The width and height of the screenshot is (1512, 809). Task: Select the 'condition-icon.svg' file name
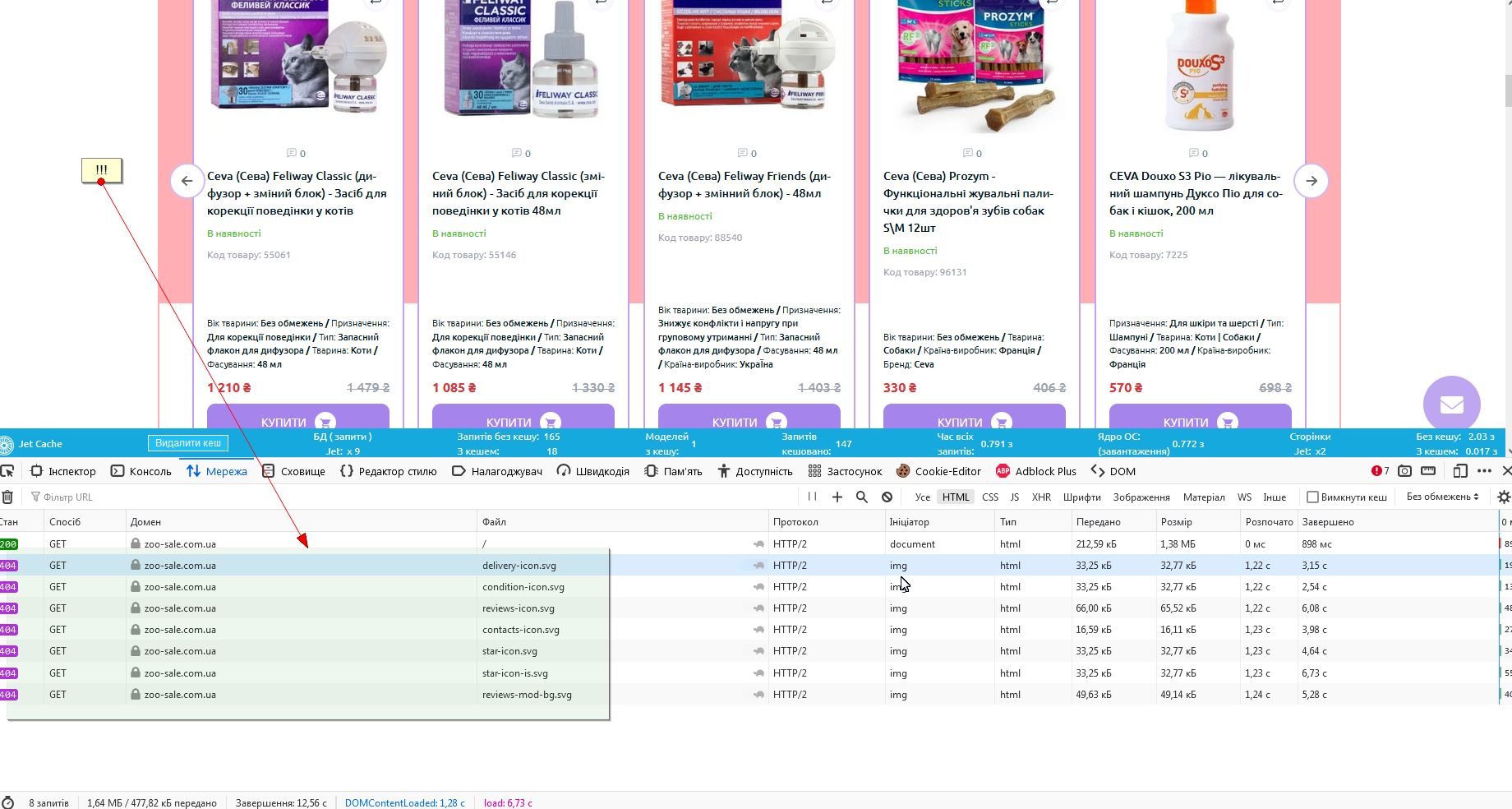pyautogui.click(x=523, y=587)
